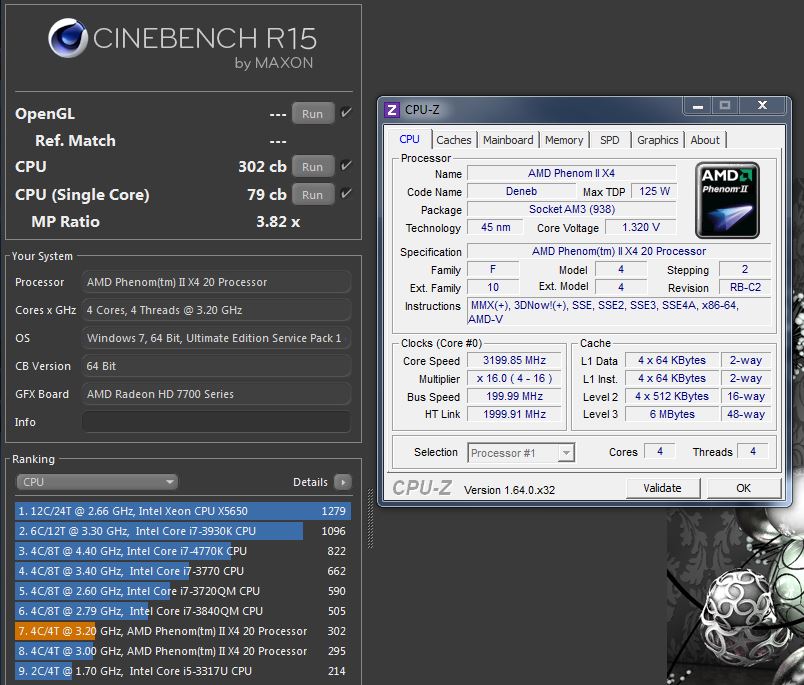Toggle the CPU test checkmark
The image size is (804, 685).
pos(347,166)
